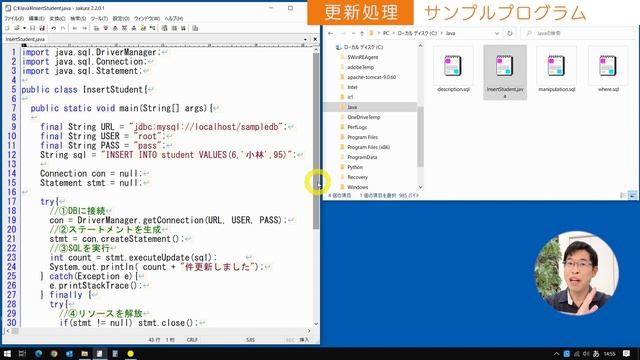Open Chrome from the taskbar
Viewport: 640px width, 360px height.
[54, 353]
